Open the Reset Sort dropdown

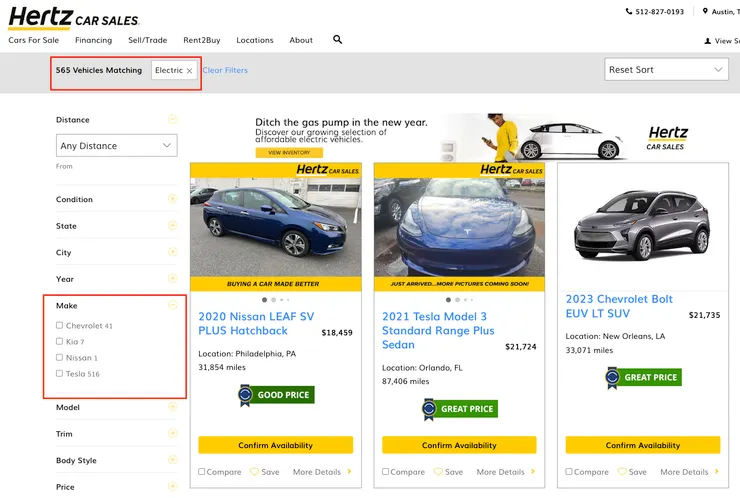point(666,70)
